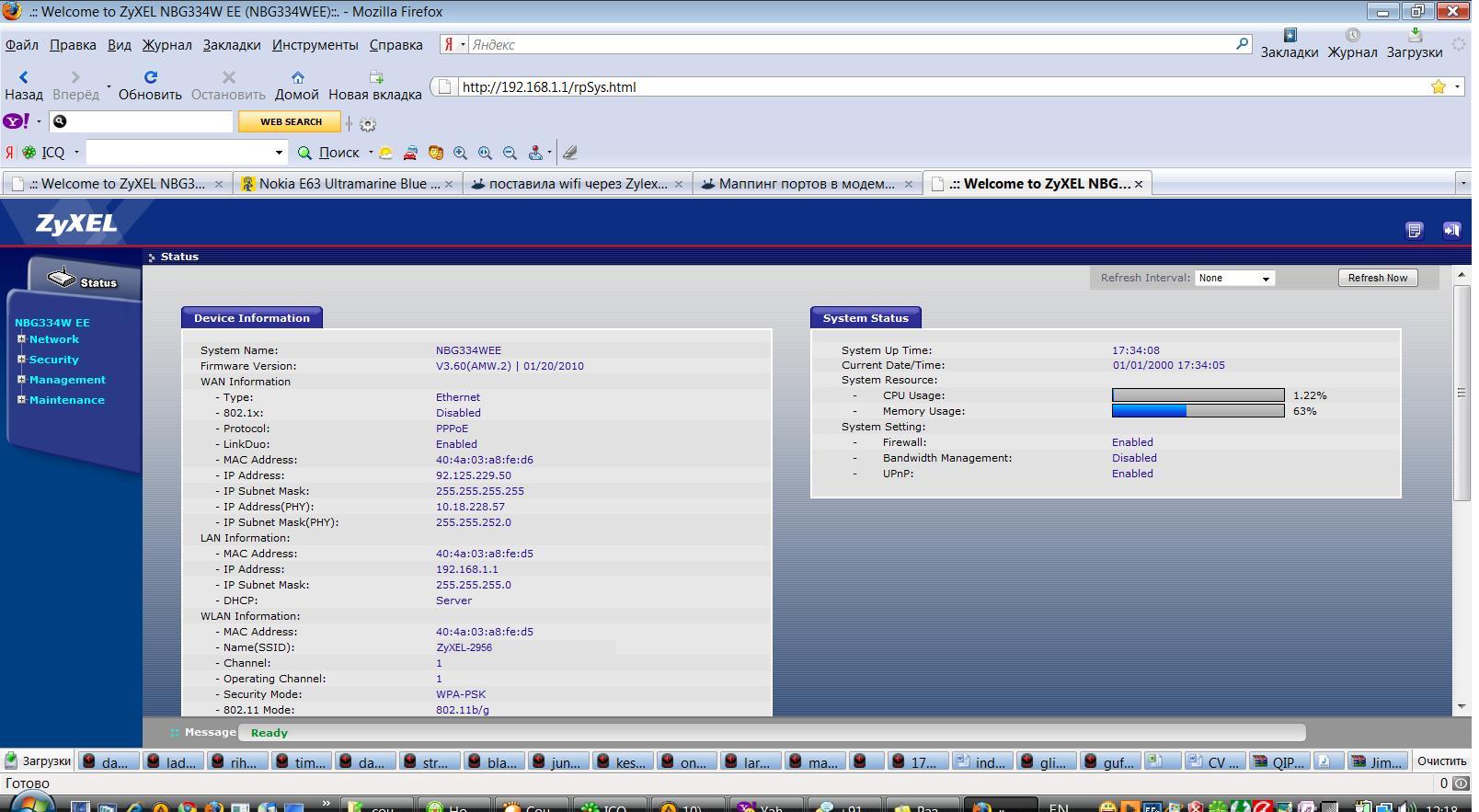Open the Справка menu

[396, 44]
